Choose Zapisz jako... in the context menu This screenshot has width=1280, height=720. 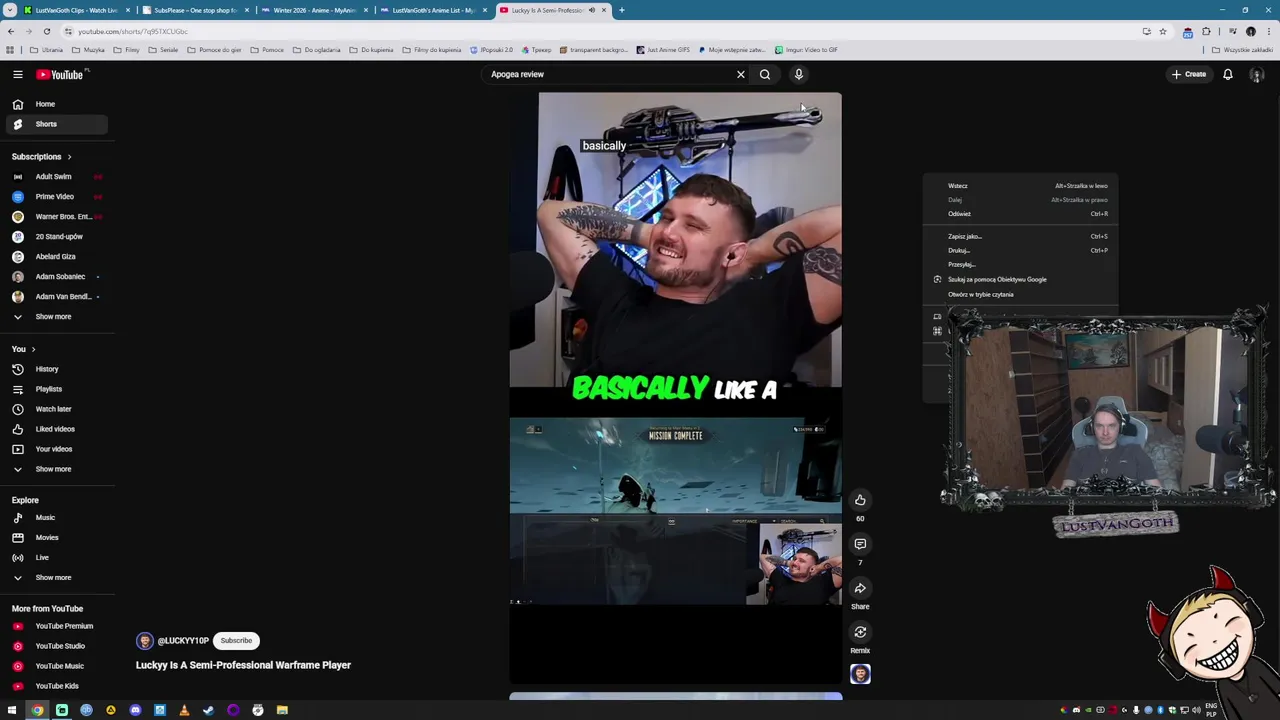click(1021, 237)
